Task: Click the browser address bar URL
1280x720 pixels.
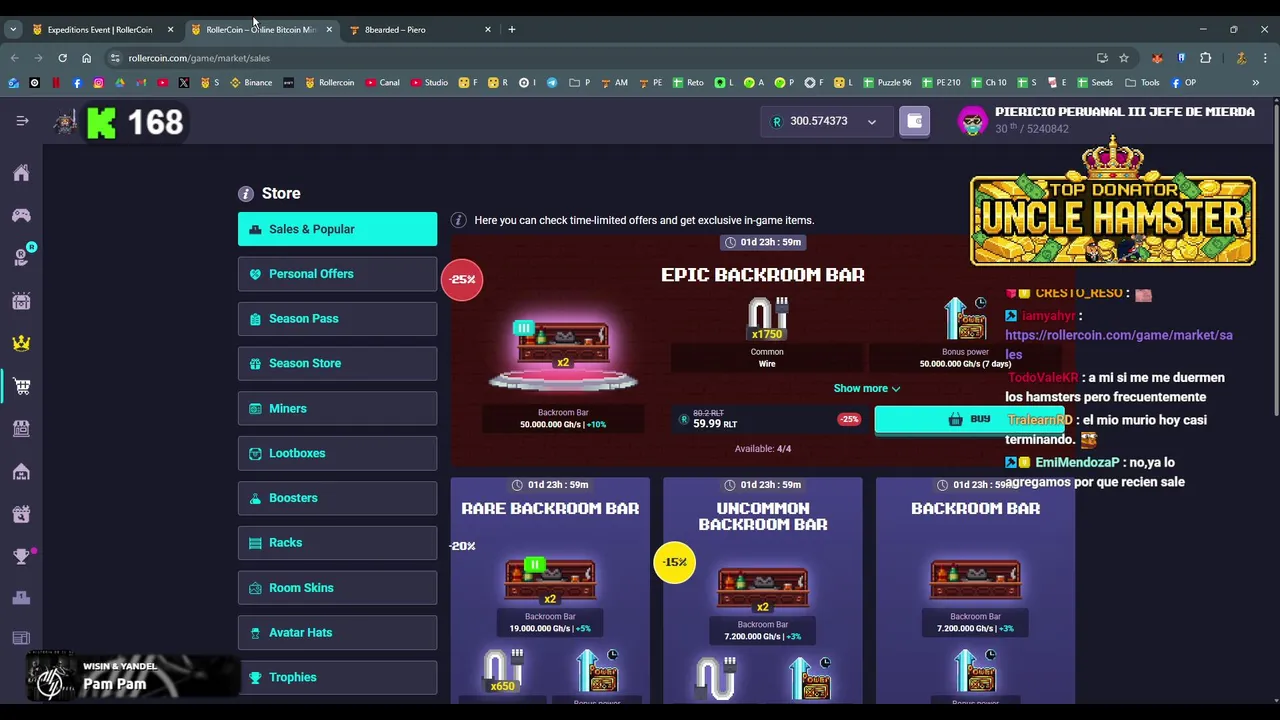Action: tap(199, 58)
